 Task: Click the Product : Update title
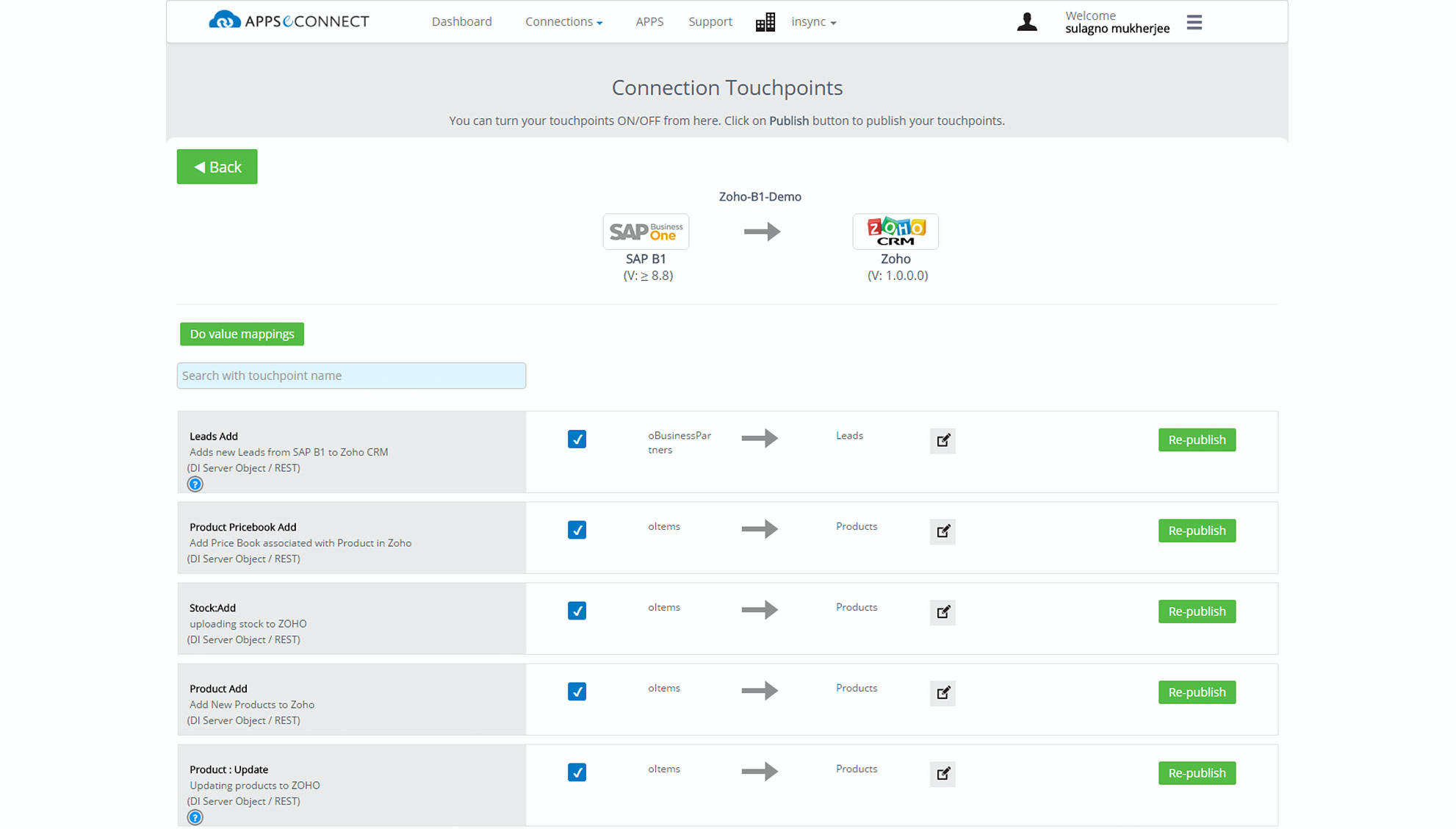(229, 770)
